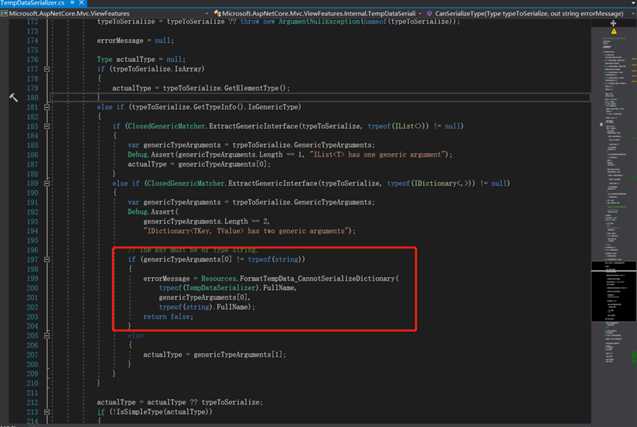The height and width of the screenshot is (427, 637).
Task: Click the Debug.Assert IList<T> has one generic argument line
Action: (x=290, y=155)
